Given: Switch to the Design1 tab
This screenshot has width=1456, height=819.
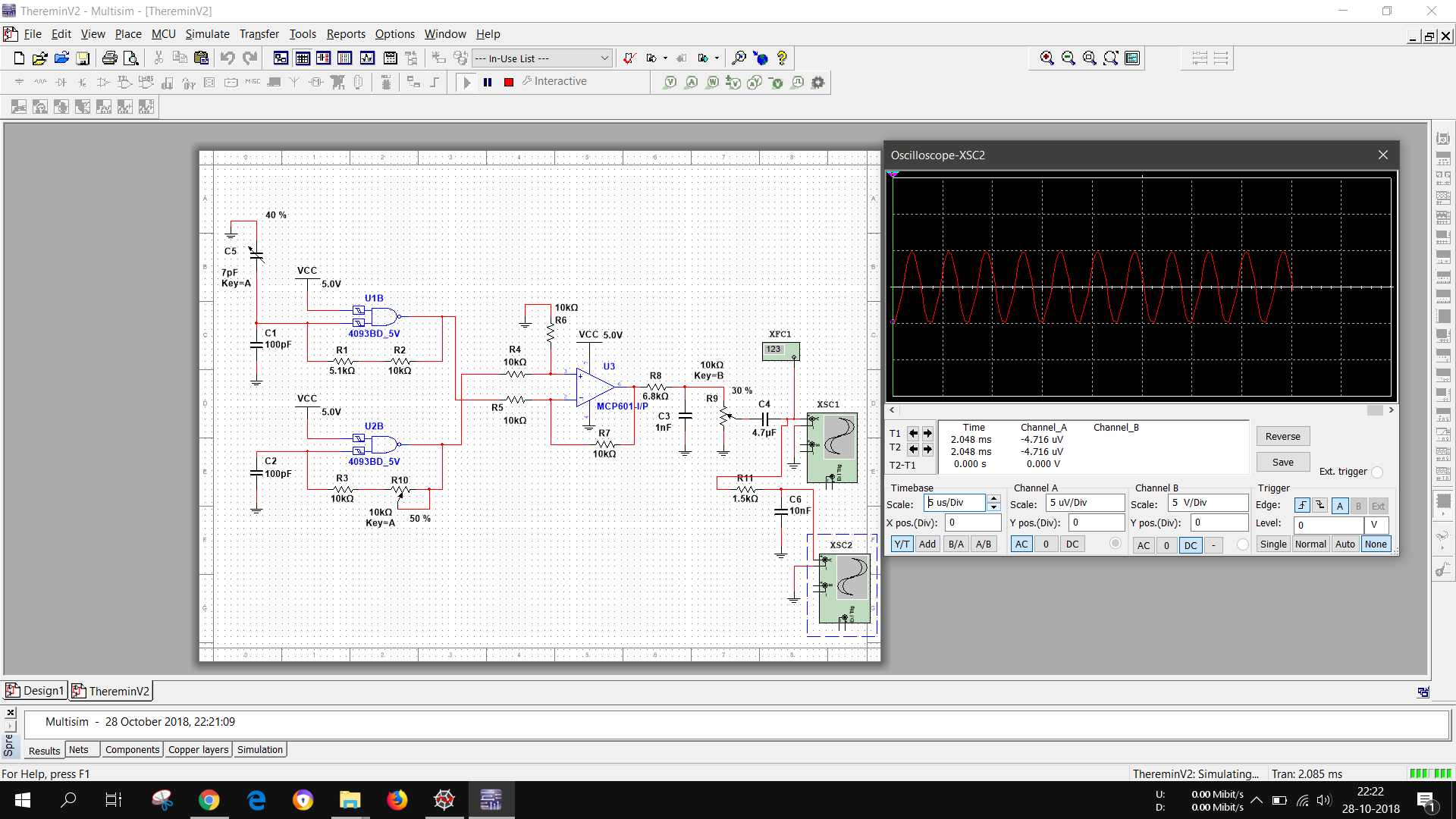Looking at the screenshot, I should 36,691.
